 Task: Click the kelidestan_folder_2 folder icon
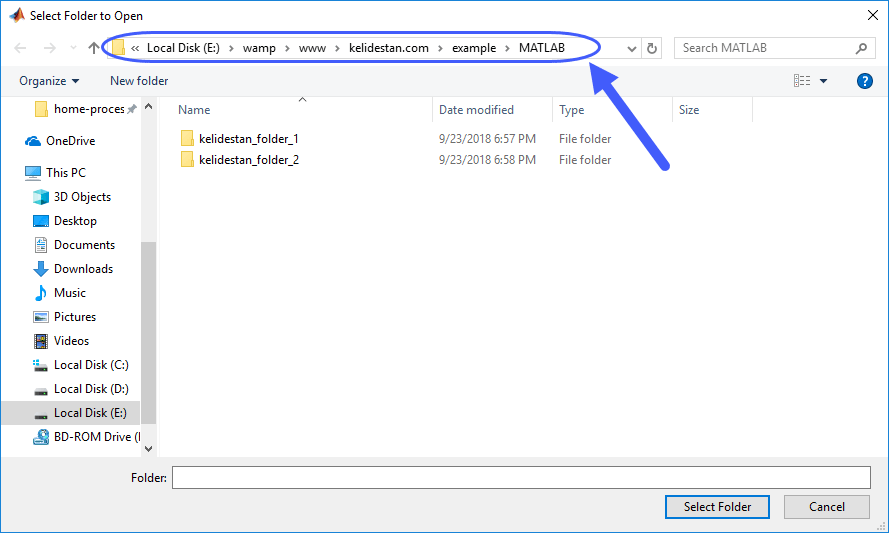coord(187,159)
